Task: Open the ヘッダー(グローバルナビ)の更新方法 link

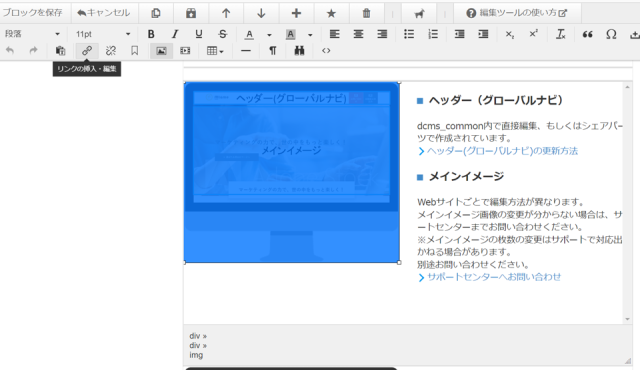Action: (502, 151)
